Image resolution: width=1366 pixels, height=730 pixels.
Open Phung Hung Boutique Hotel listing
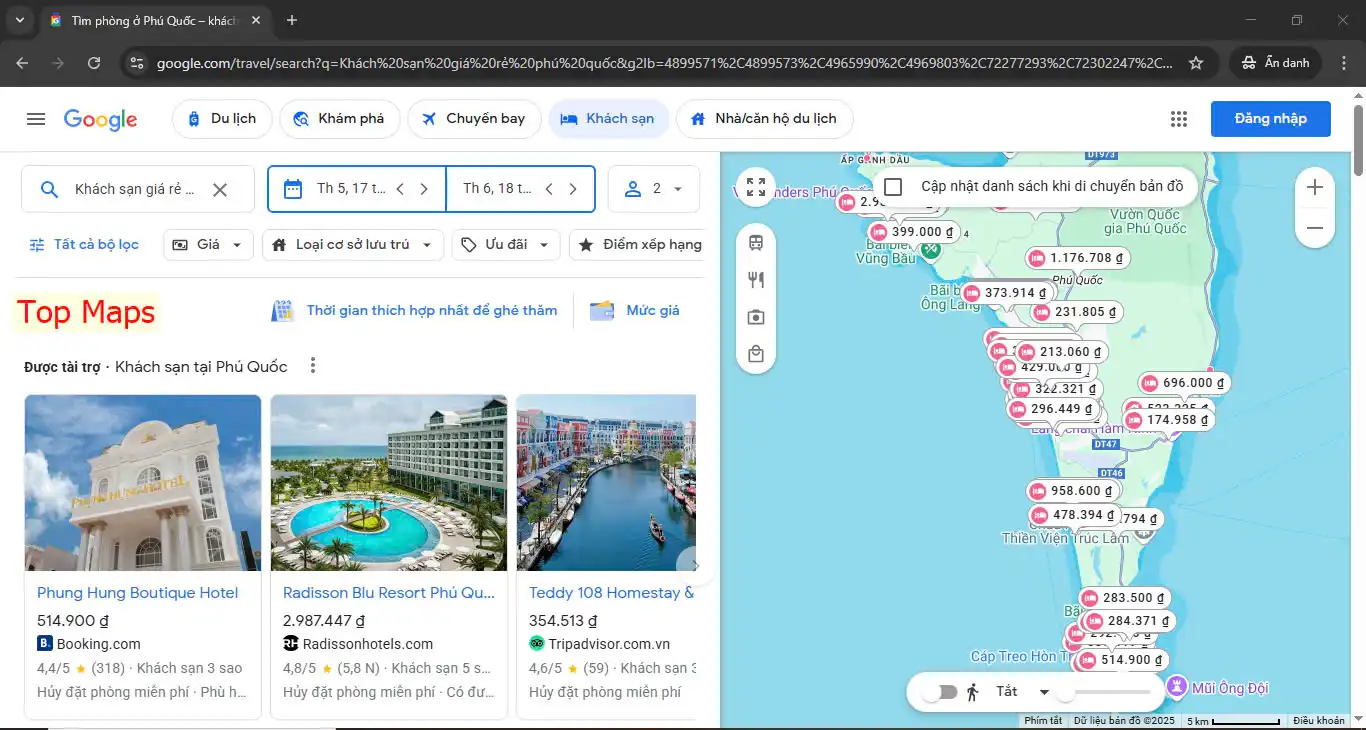(x=138, y=593)
